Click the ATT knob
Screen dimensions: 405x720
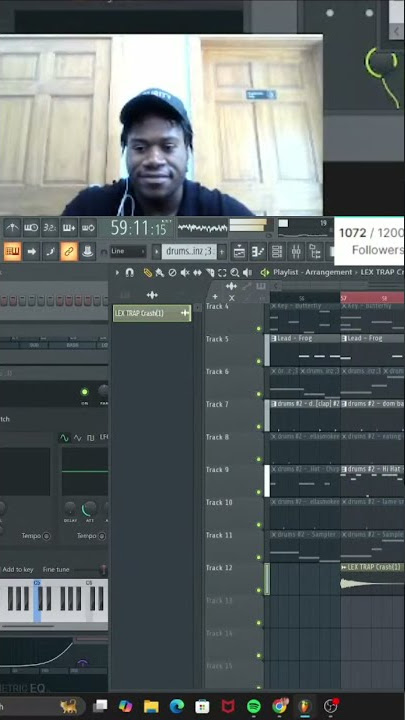89,508
